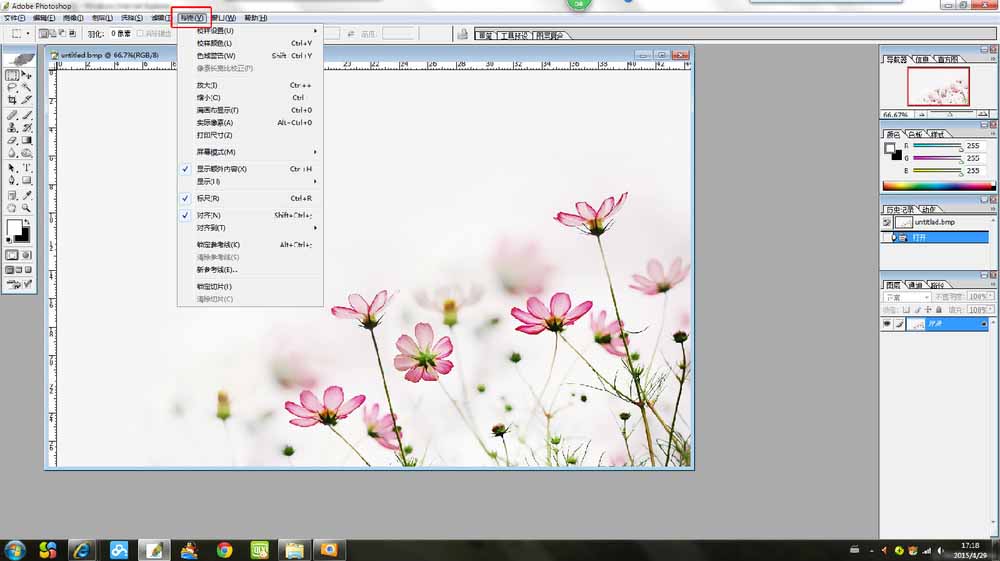1000x561 pixels.
Task: Select the History Brush tool
Action: pyautogui.click(x=26, y=128)
